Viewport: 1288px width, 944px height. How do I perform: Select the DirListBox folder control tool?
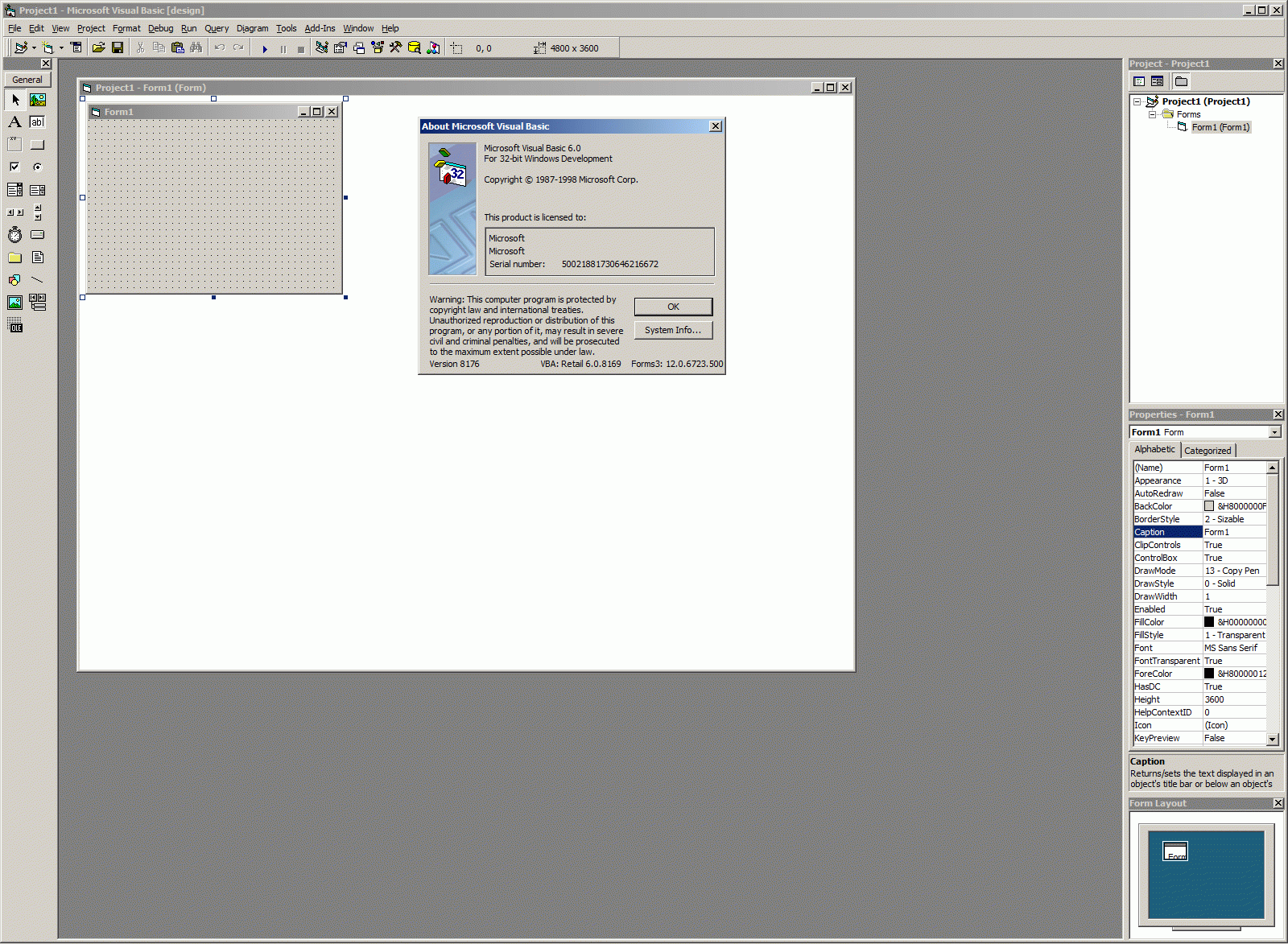point(15,258)
